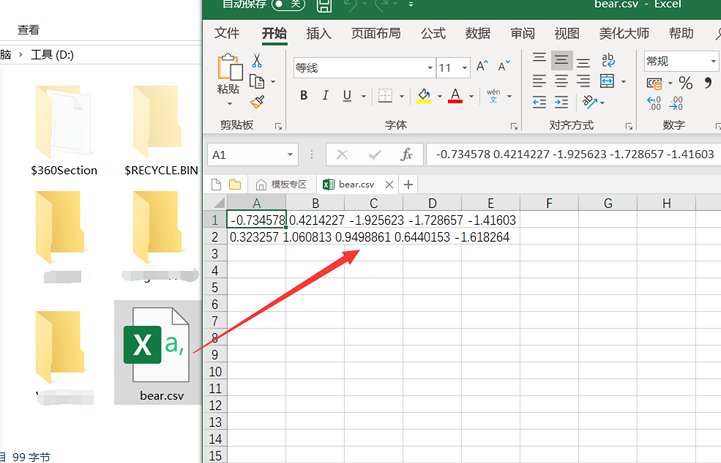Click the increase indent icon
The width and height of the screenshot is (721, 463).
(561, 102)
